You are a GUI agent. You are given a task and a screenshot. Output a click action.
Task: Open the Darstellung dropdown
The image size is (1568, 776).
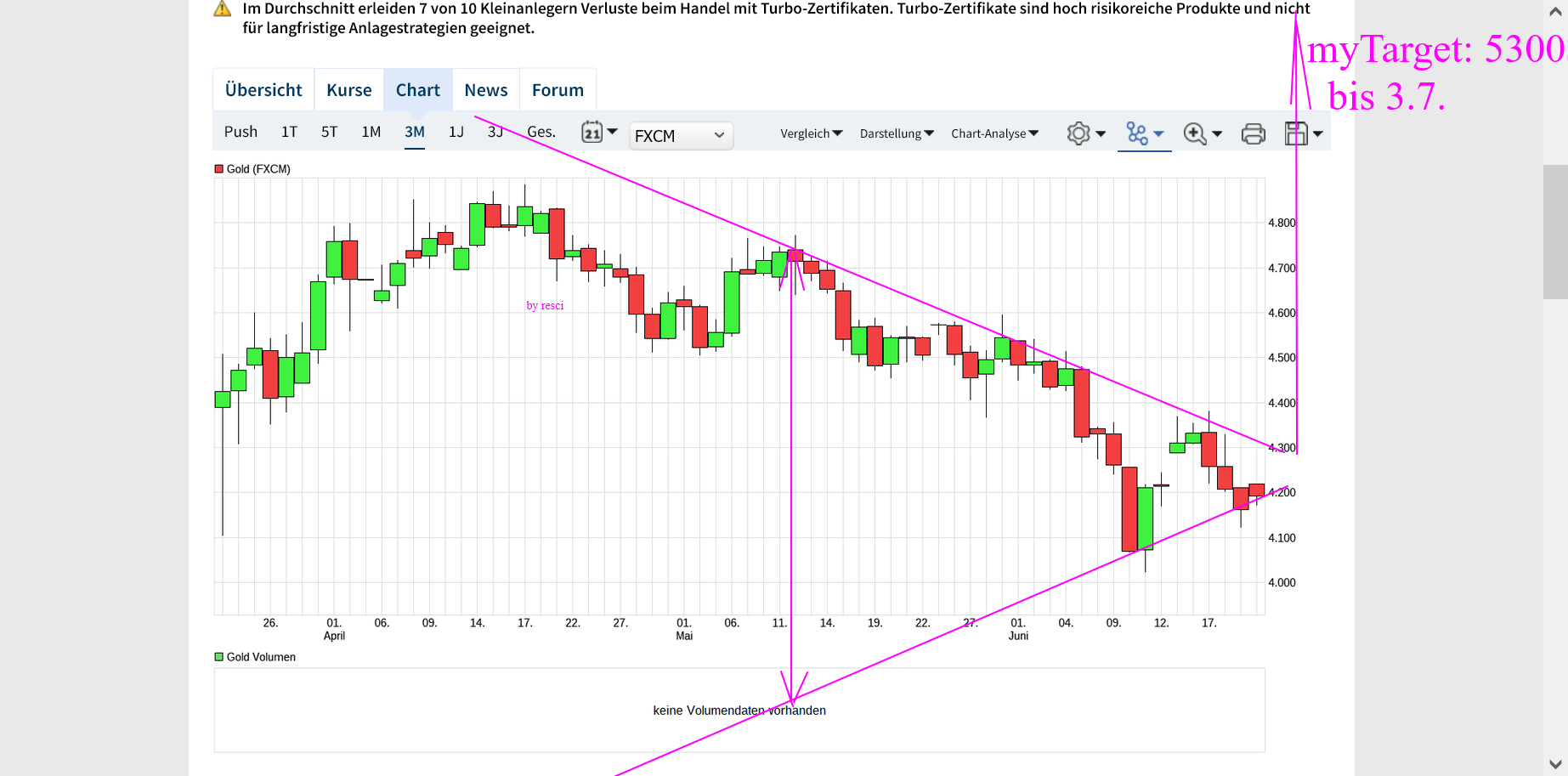tap(897, 133)
